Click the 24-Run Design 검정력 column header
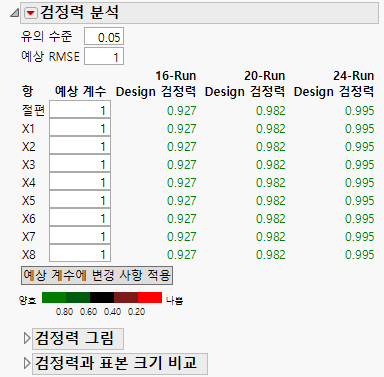This screenshot has width=384, height=377. tap(334, 84)
